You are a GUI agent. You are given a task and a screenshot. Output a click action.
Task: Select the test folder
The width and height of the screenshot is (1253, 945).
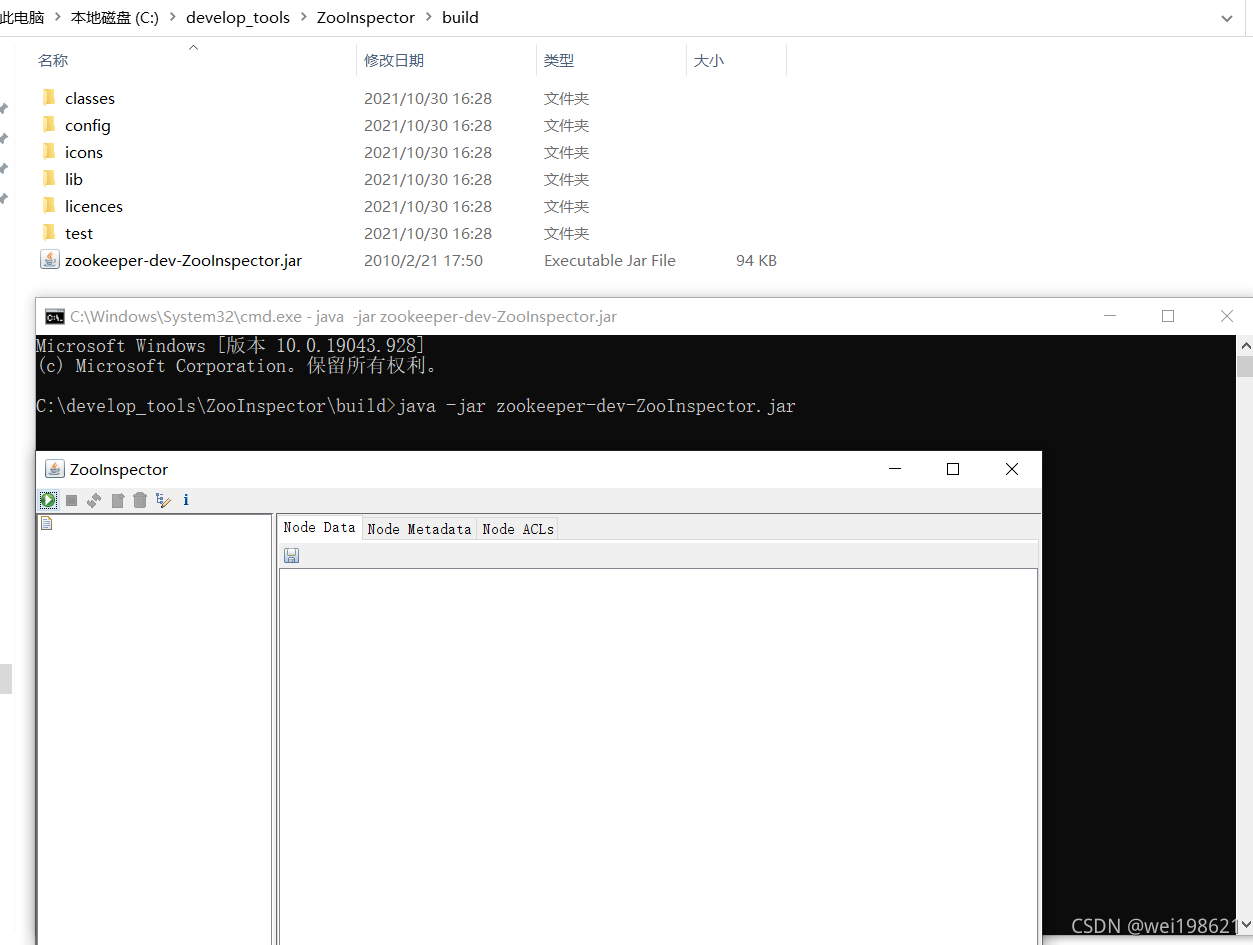click(x=79, y=233)
